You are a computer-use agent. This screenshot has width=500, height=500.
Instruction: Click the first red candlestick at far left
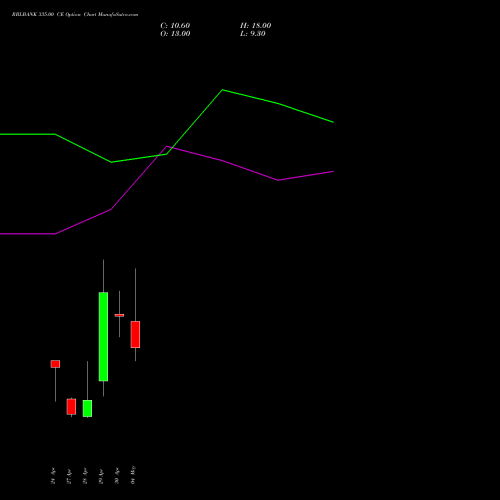coord(55,364)
